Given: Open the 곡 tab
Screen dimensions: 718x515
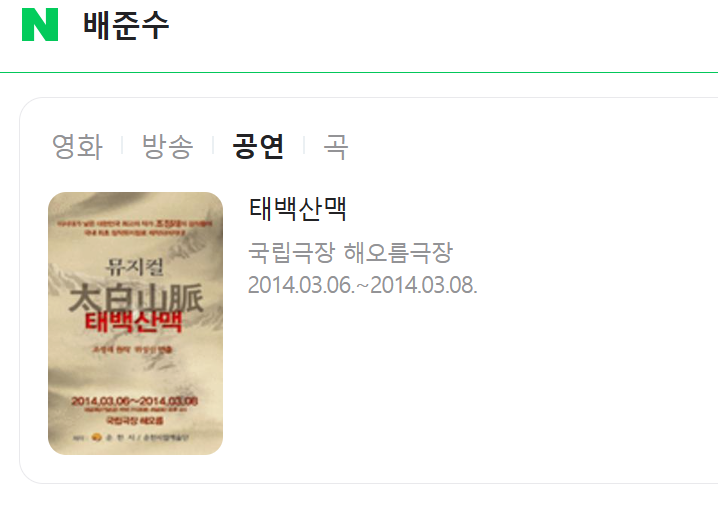Looking at the screenshot, I should (x=336, y=146).
